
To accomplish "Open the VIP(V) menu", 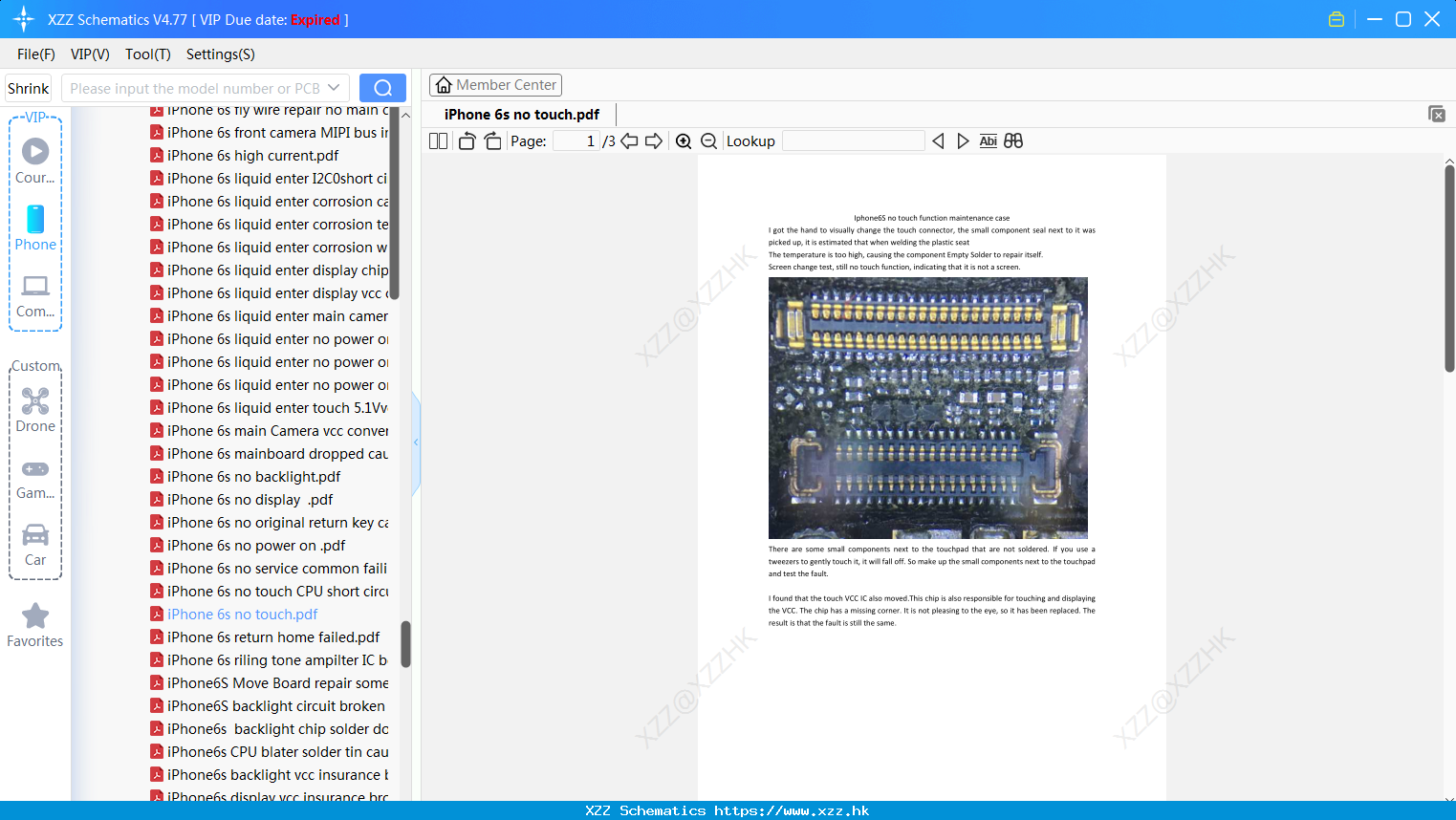I will pyautogui.click(x=90, y=54).
